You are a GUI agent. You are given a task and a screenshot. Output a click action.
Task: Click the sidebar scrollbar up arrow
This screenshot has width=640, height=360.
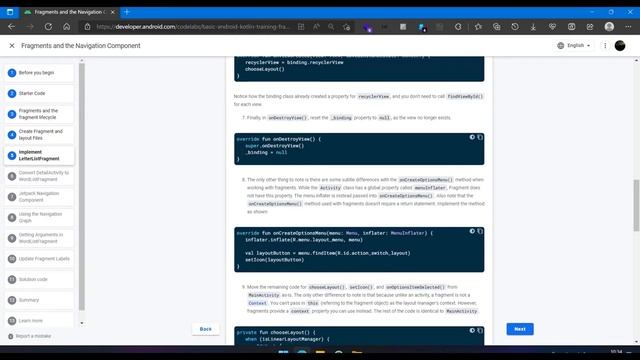point(82,60)
